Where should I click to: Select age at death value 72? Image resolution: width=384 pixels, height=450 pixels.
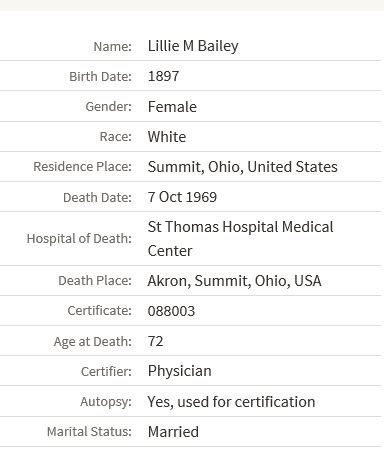tap(155, 341)
